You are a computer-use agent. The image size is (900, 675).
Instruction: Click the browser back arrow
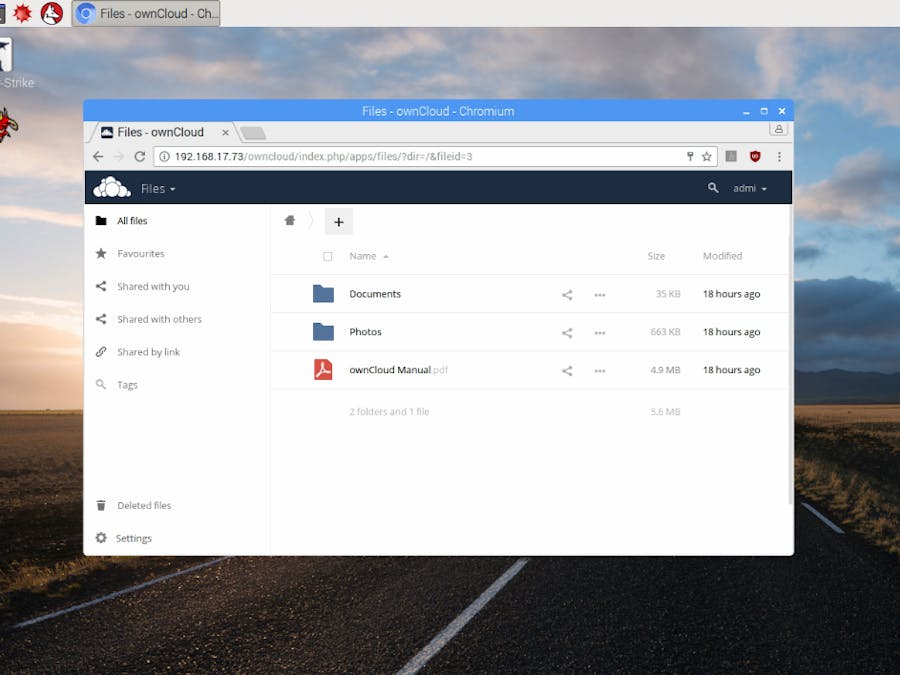point(98,156)
